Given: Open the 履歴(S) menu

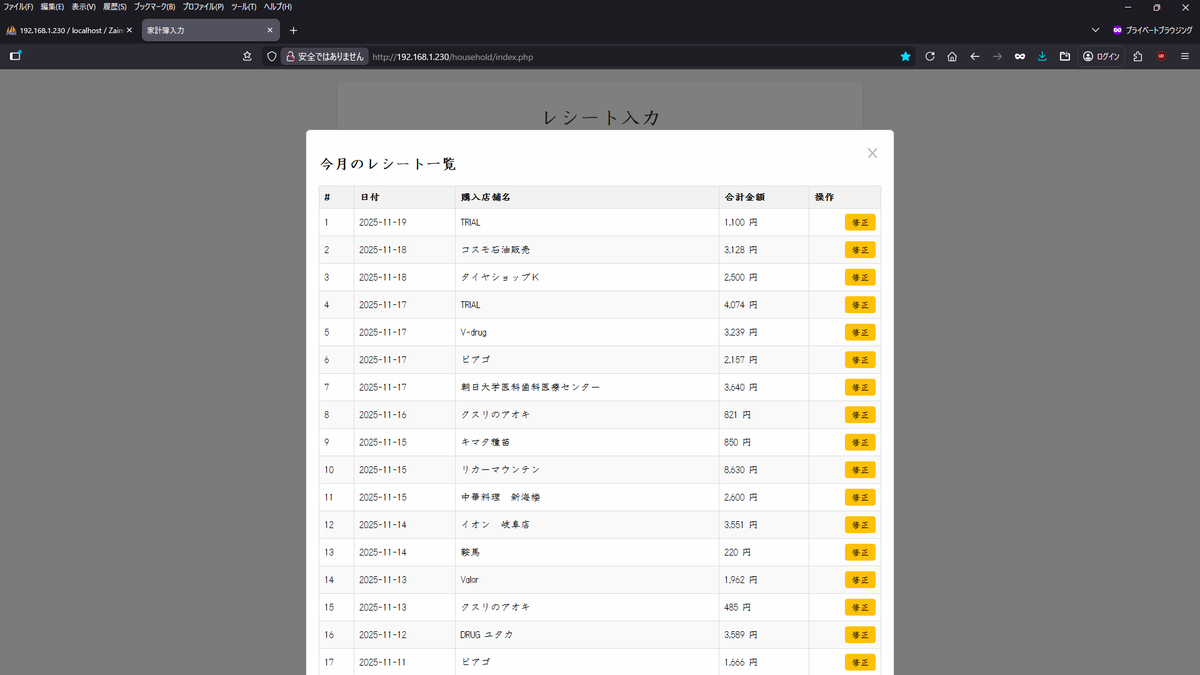Looking at the screenshot, I should 115,7.
